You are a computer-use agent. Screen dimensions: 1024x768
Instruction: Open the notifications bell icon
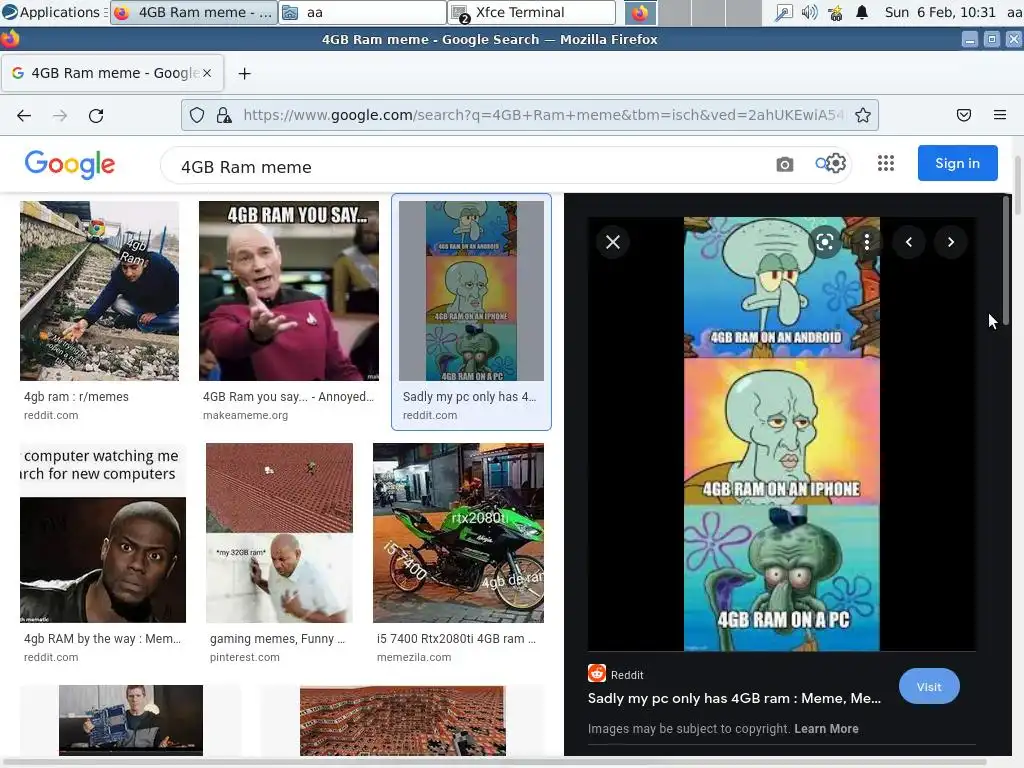862,12
